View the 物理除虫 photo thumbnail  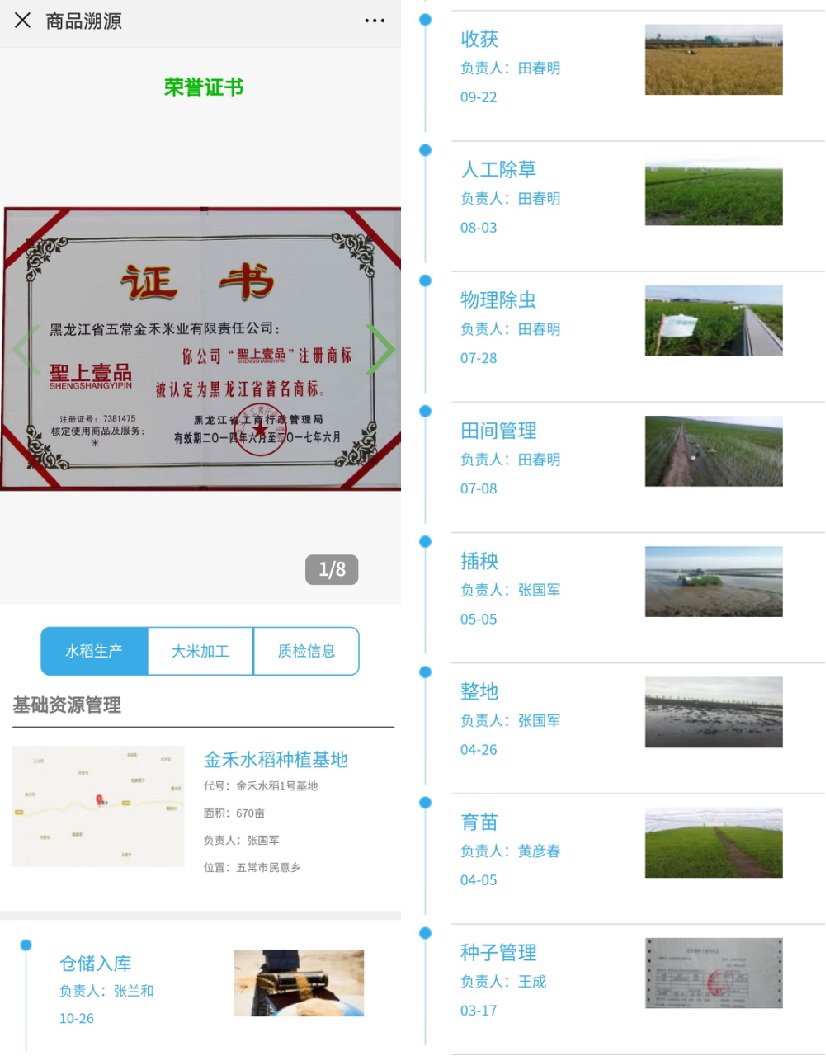click(713, 321)
